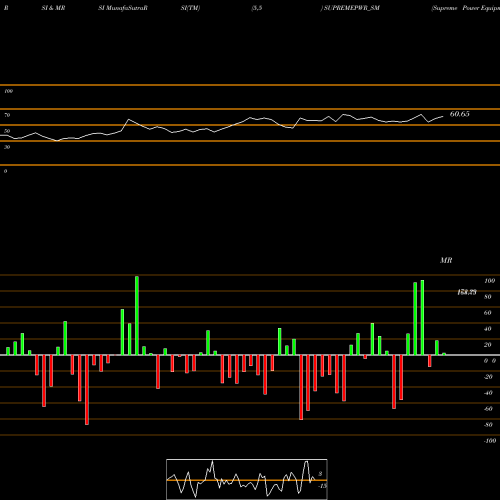Screen dimensions: 500x500
Task: Click the -15 label in mini chart
Action: click(322, 486)
